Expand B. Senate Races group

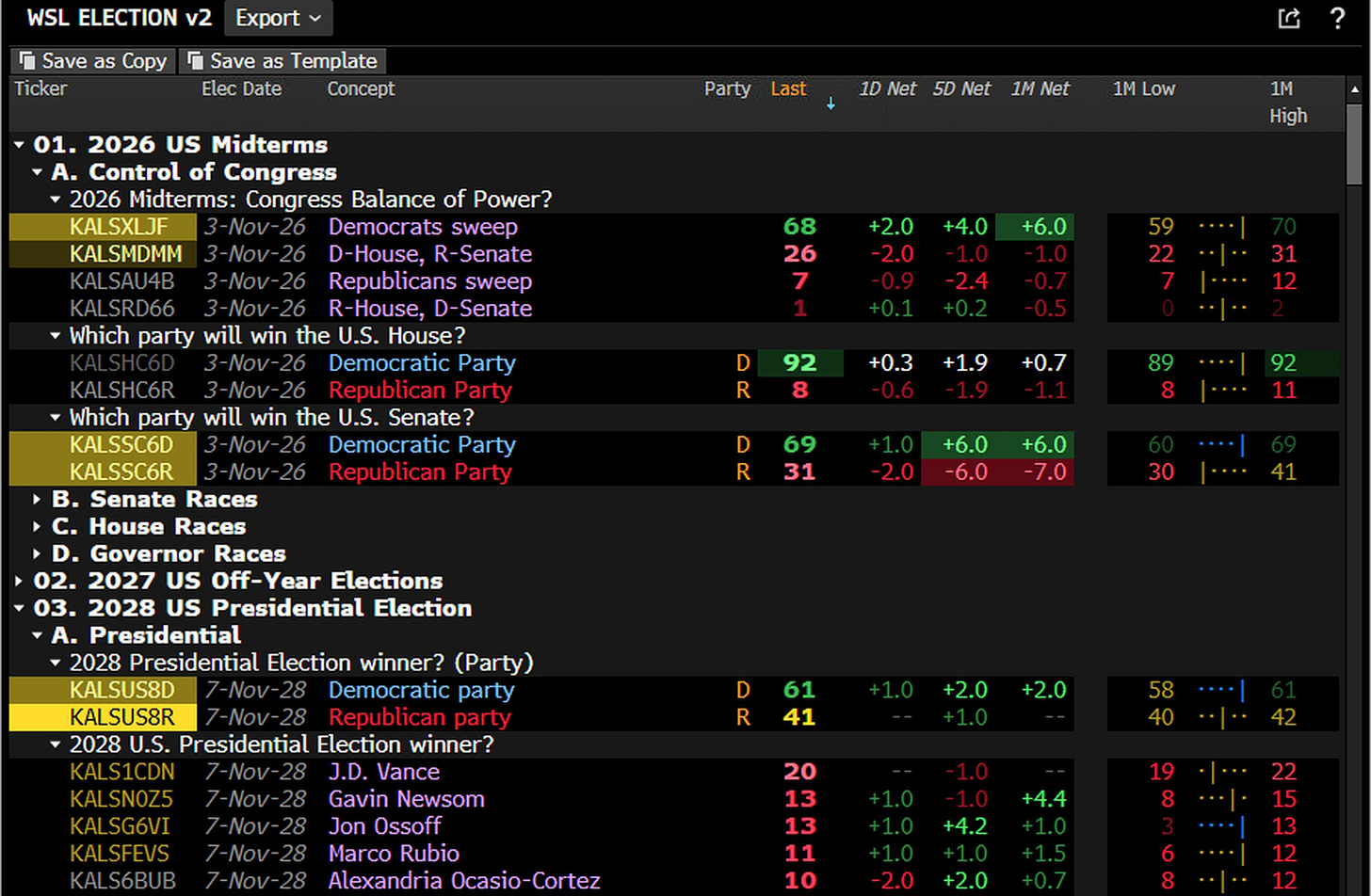coord(38,500)
